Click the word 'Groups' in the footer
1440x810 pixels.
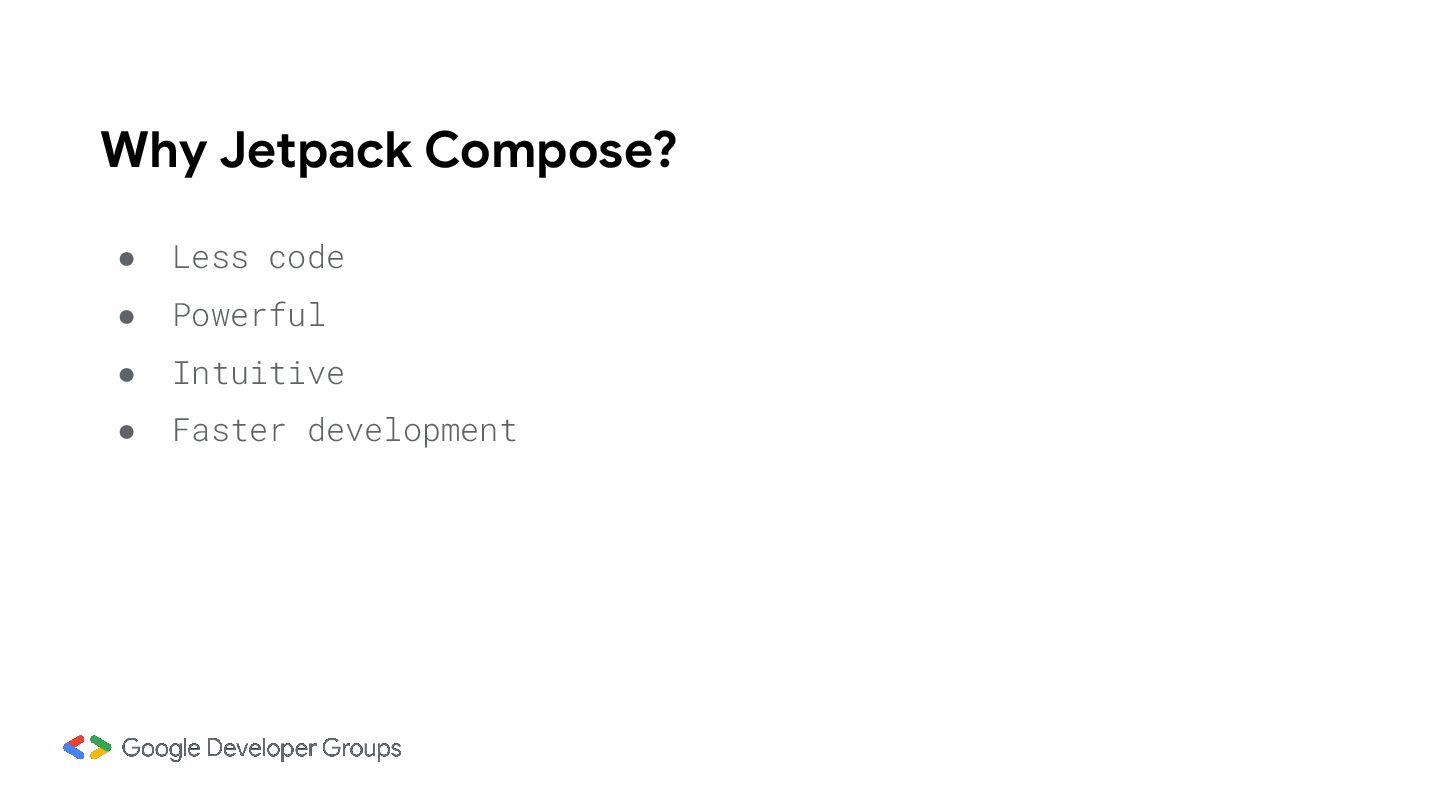[x=362, y=748]
